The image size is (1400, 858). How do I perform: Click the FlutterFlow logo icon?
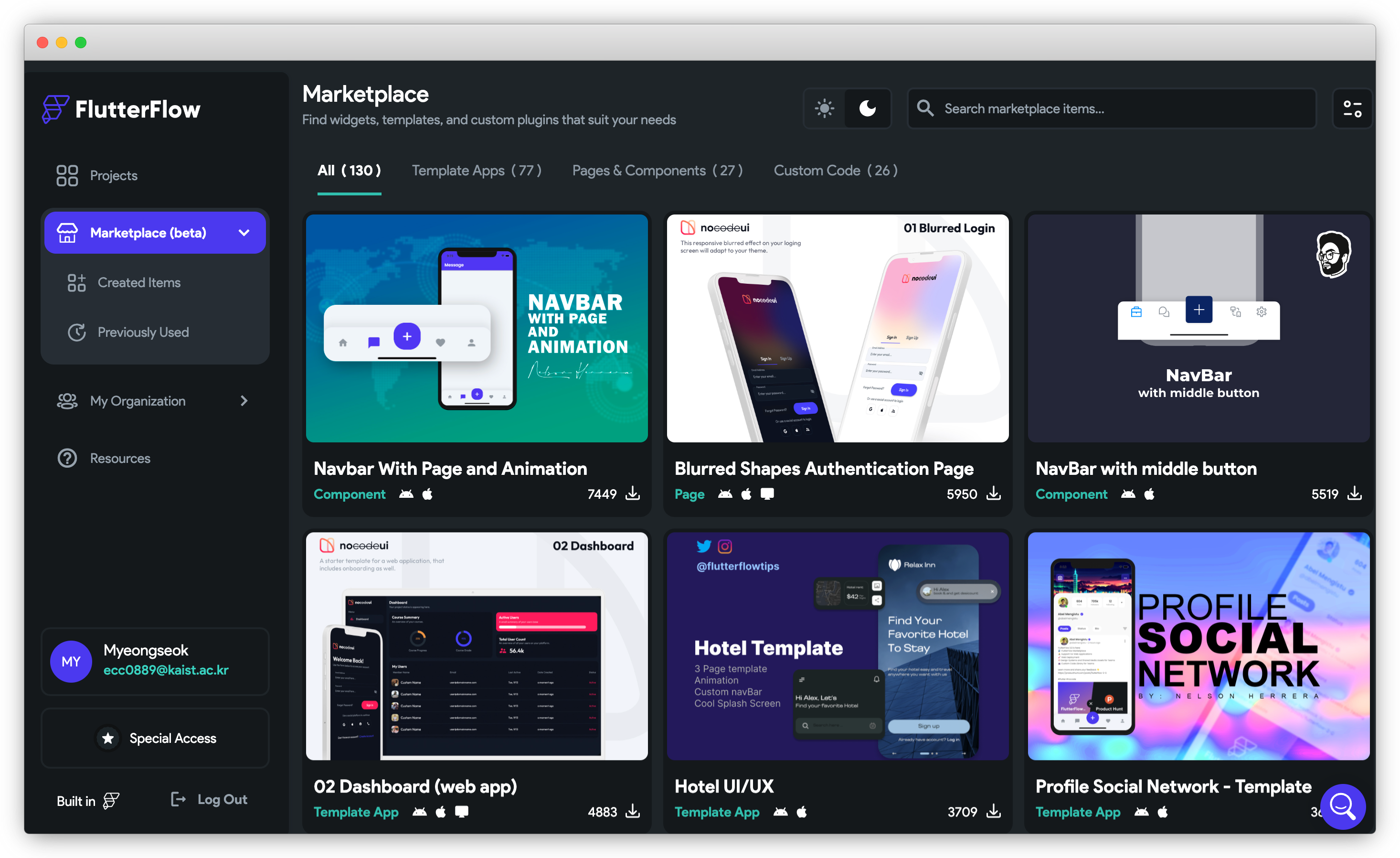[55, 108]
